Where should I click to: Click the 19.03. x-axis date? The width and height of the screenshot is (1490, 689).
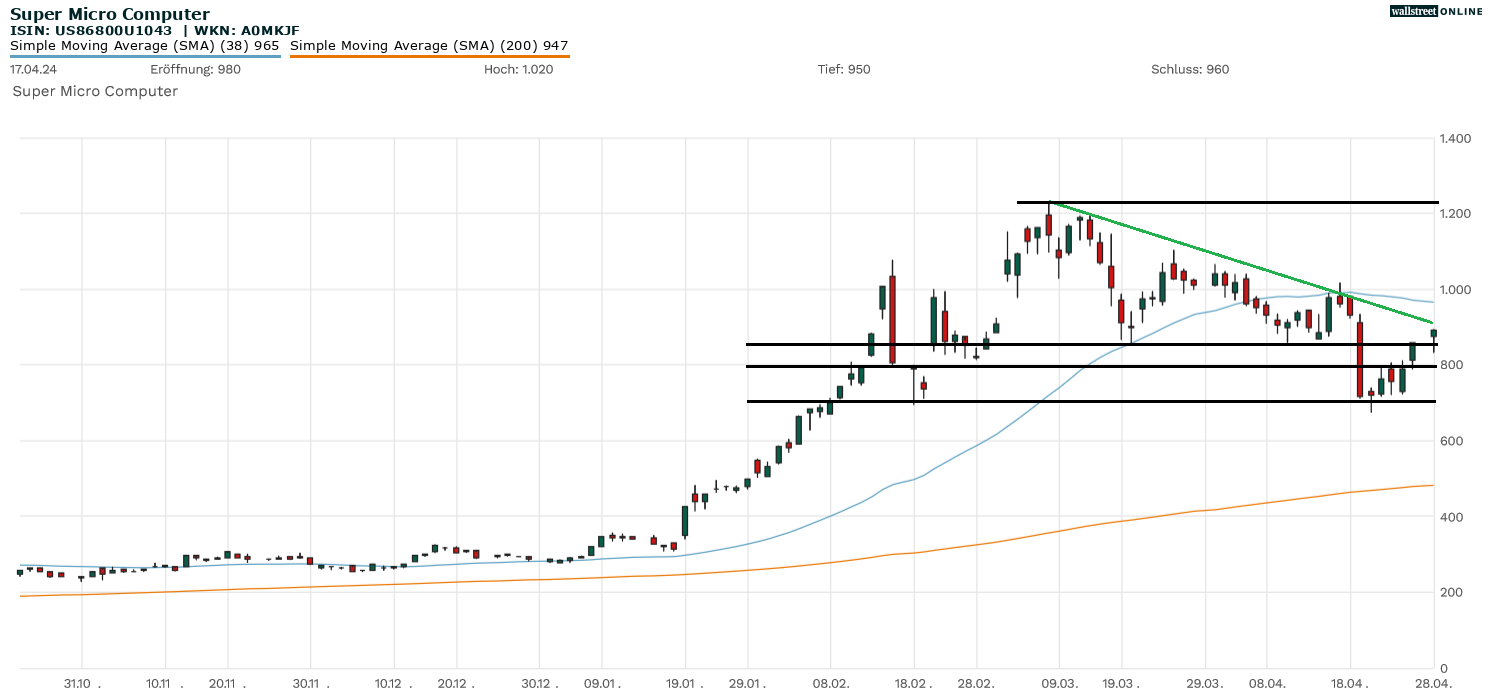(1121, 683)
